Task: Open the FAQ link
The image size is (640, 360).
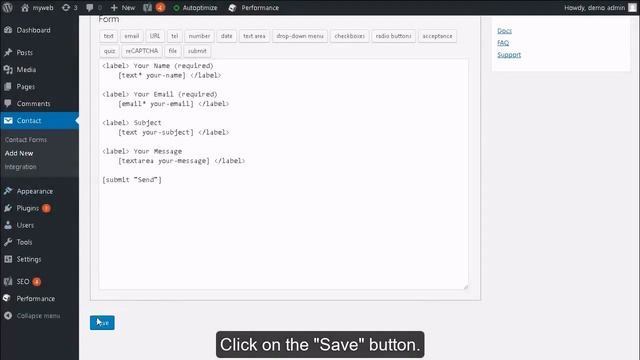Action: [503, 42]
